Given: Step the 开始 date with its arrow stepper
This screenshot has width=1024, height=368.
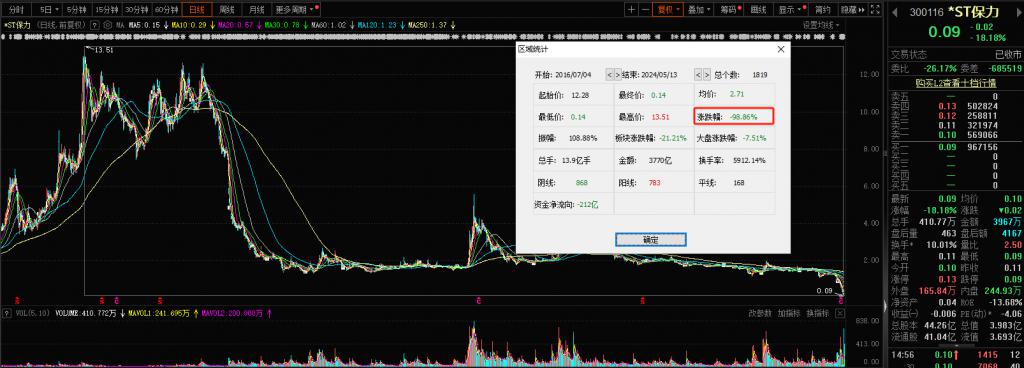Looking at the screenshot, I should click(614, 74).
